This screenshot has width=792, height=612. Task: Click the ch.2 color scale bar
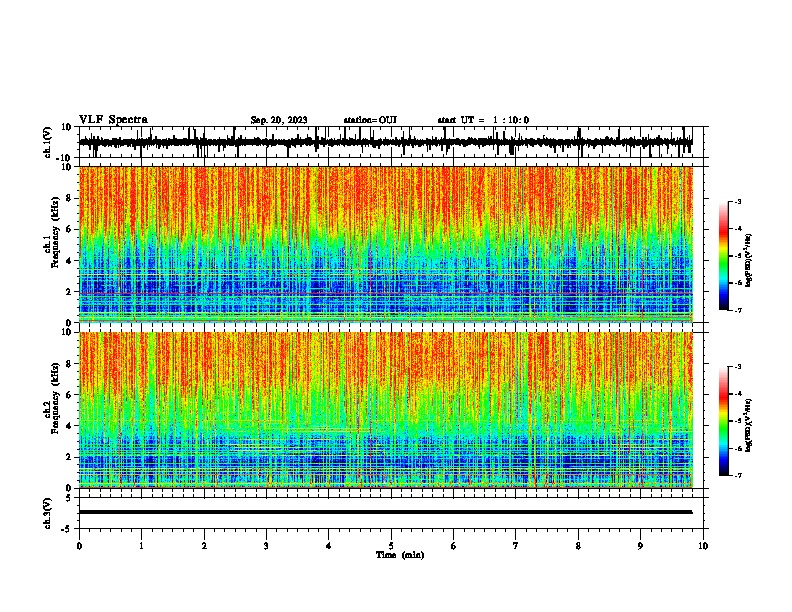[723, 421]
